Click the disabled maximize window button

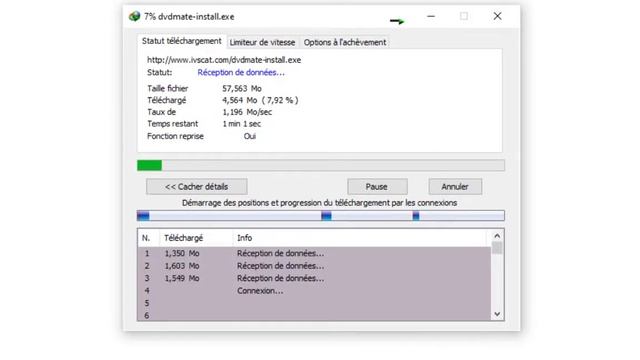(x=464, y=16)
